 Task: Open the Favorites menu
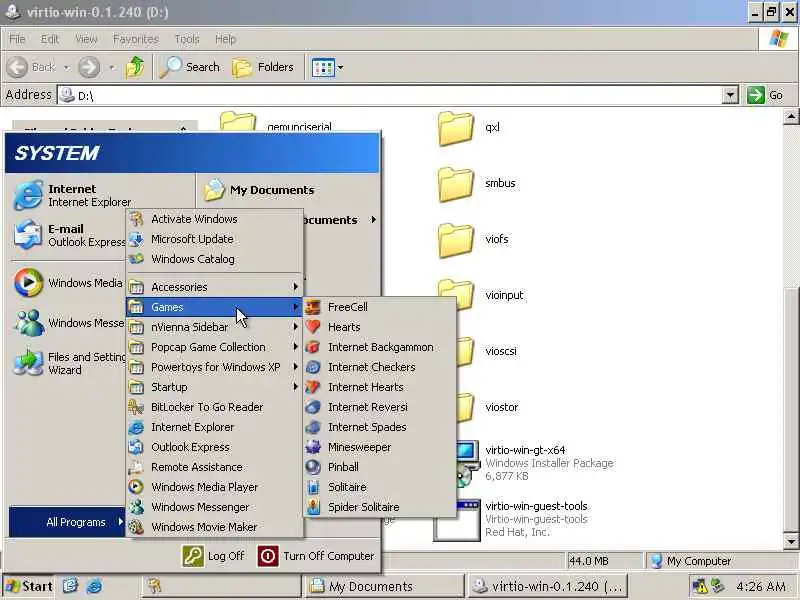(x=136, y=39)
